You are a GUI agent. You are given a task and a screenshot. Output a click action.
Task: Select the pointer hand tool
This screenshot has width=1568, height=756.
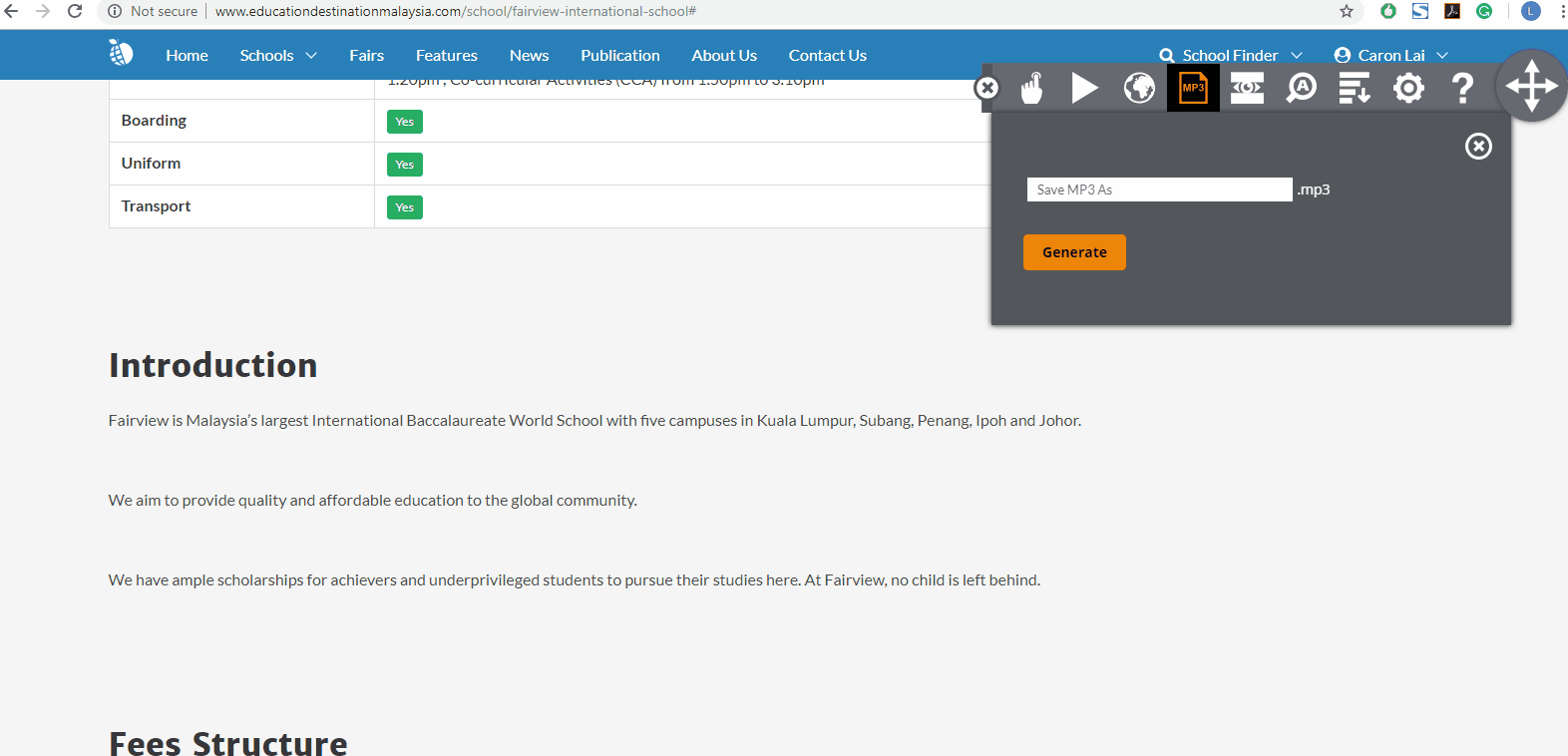click(1032, 88)
